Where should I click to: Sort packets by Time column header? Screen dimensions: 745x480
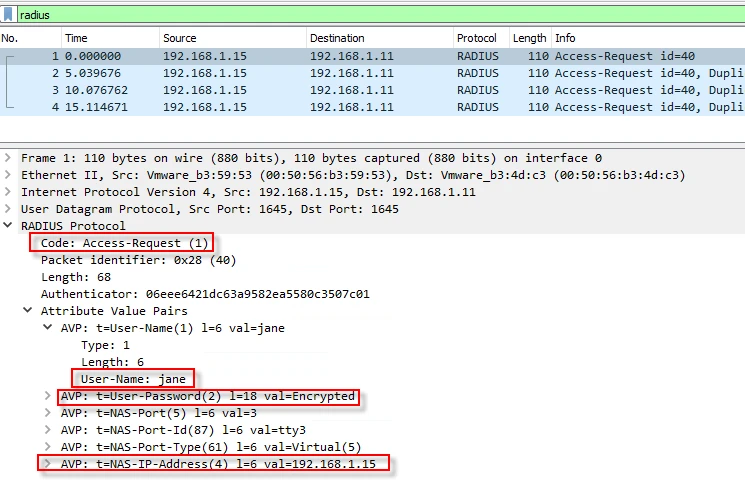(76, 38)
